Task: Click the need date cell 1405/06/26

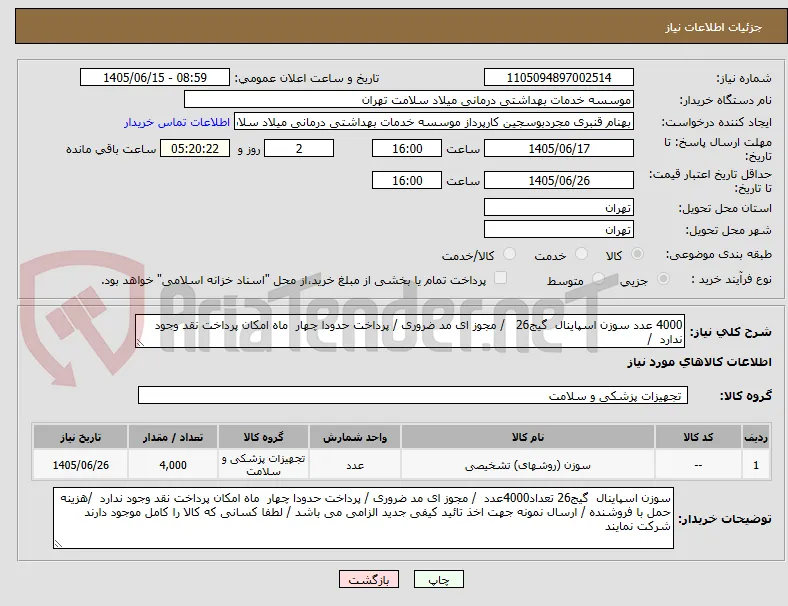Action: [80, 465]
